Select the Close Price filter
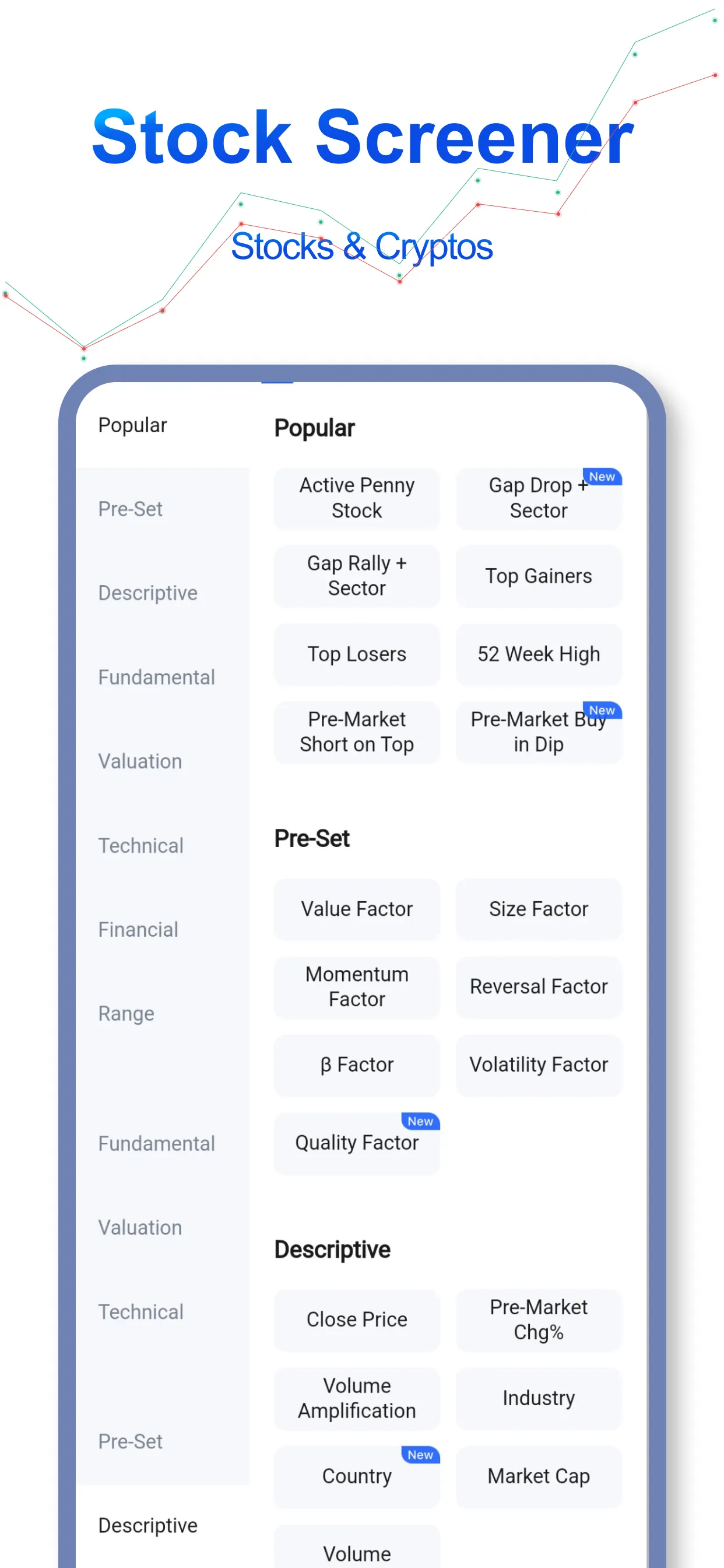Screen dimensions: 724x1568 [357, 1319]
